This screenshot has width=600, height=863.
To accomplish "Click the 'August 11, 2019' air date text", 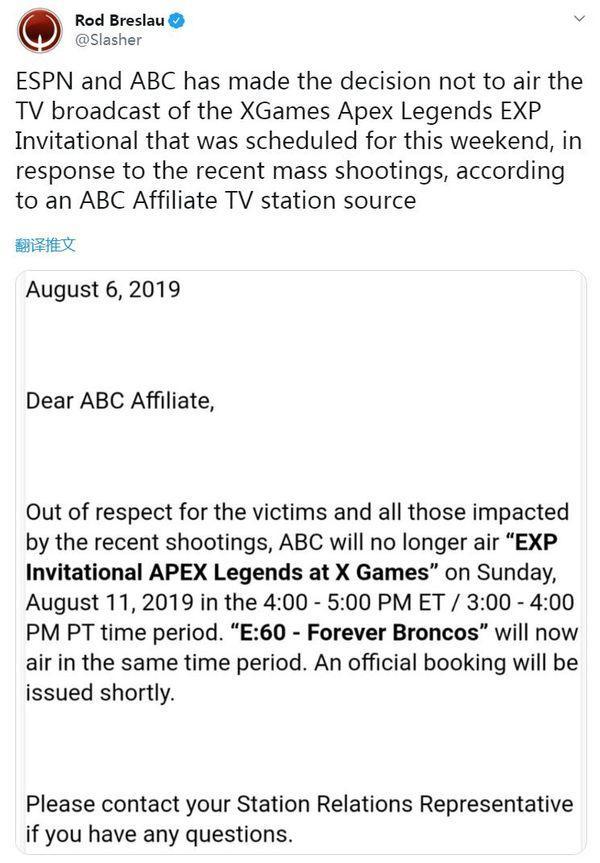I will click(x=110, y=603).
